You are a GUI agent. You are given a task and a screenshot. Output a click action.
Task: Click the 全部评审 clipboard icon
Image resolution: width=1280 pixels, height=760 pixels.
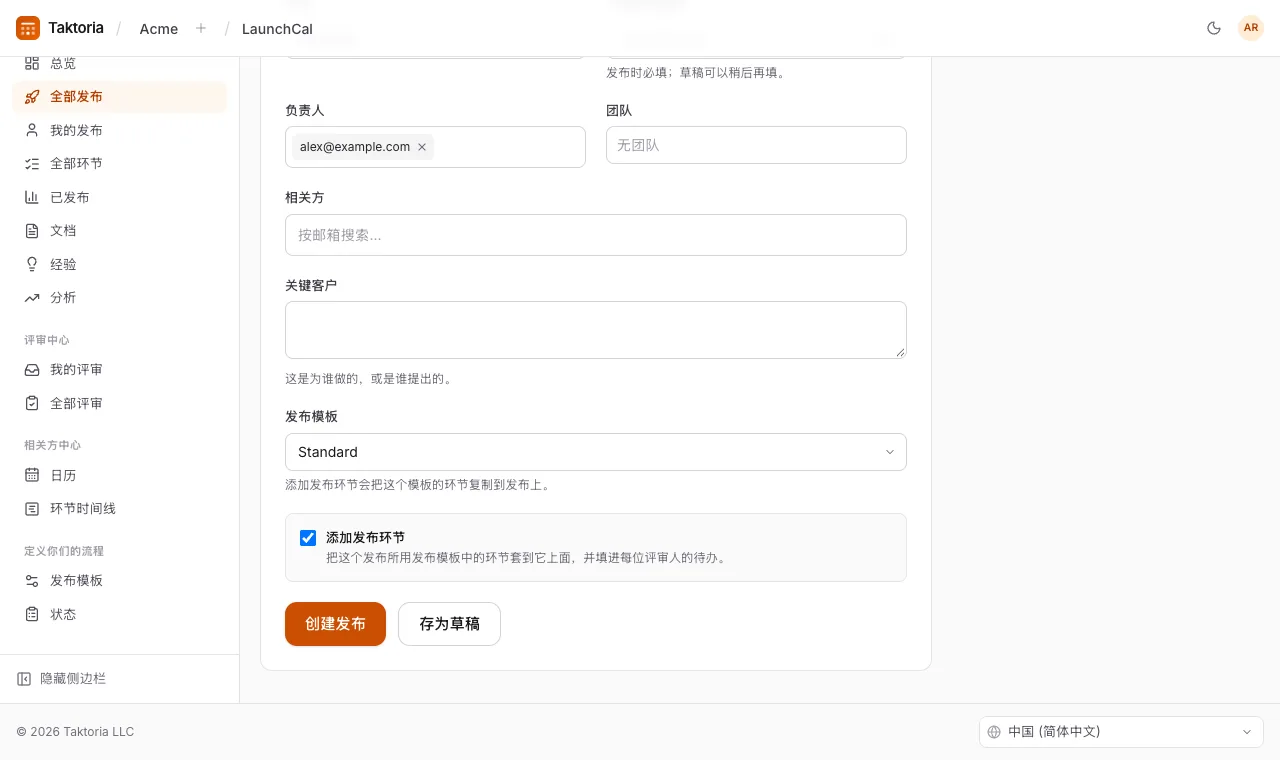(32, 403)
